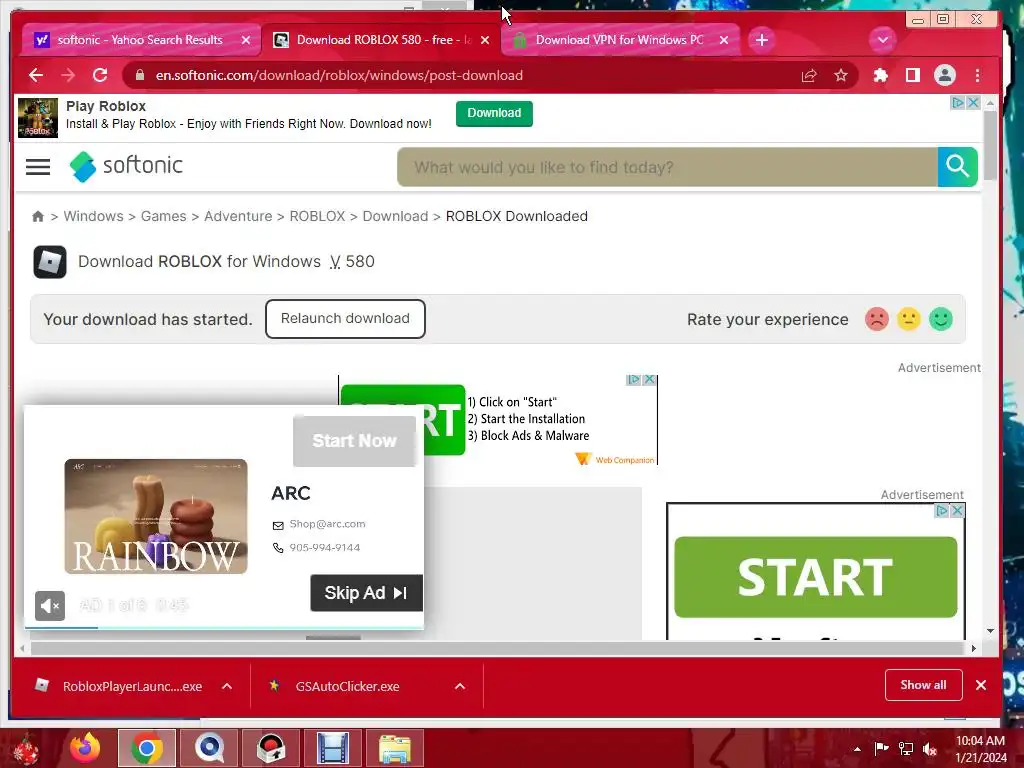Open the Softonic hamburger menu

38,167
